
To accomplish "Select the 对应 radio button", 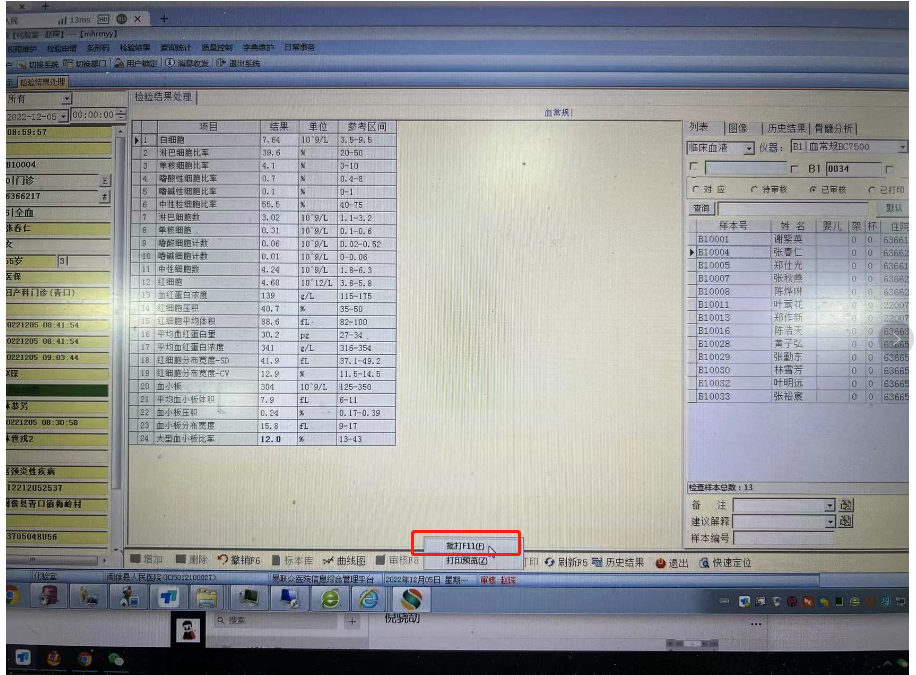I will tap(695, 189).
